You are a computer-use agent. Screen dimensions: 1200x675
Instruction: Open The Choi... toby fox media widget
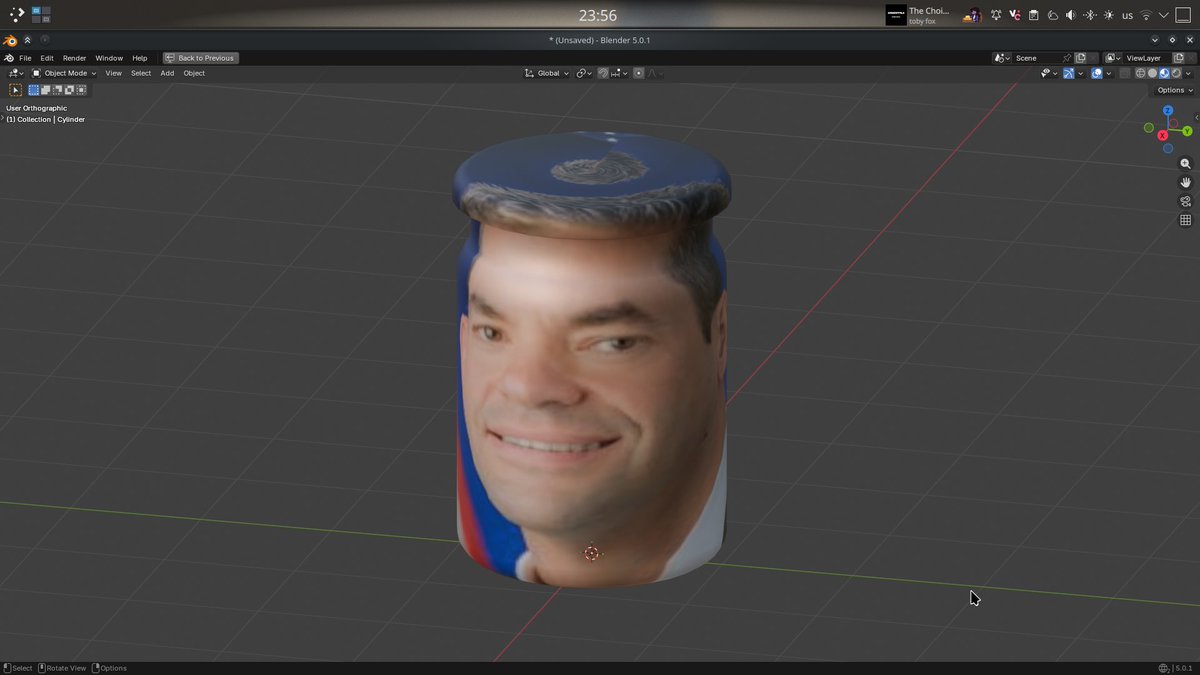918,15
